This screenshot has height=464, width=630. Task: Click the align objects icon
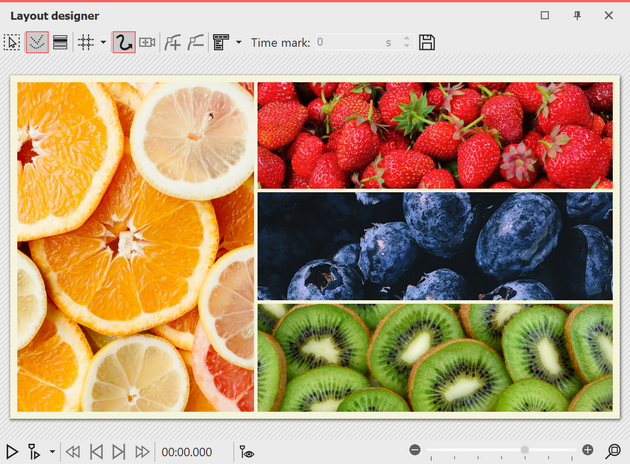click(221, 42)
